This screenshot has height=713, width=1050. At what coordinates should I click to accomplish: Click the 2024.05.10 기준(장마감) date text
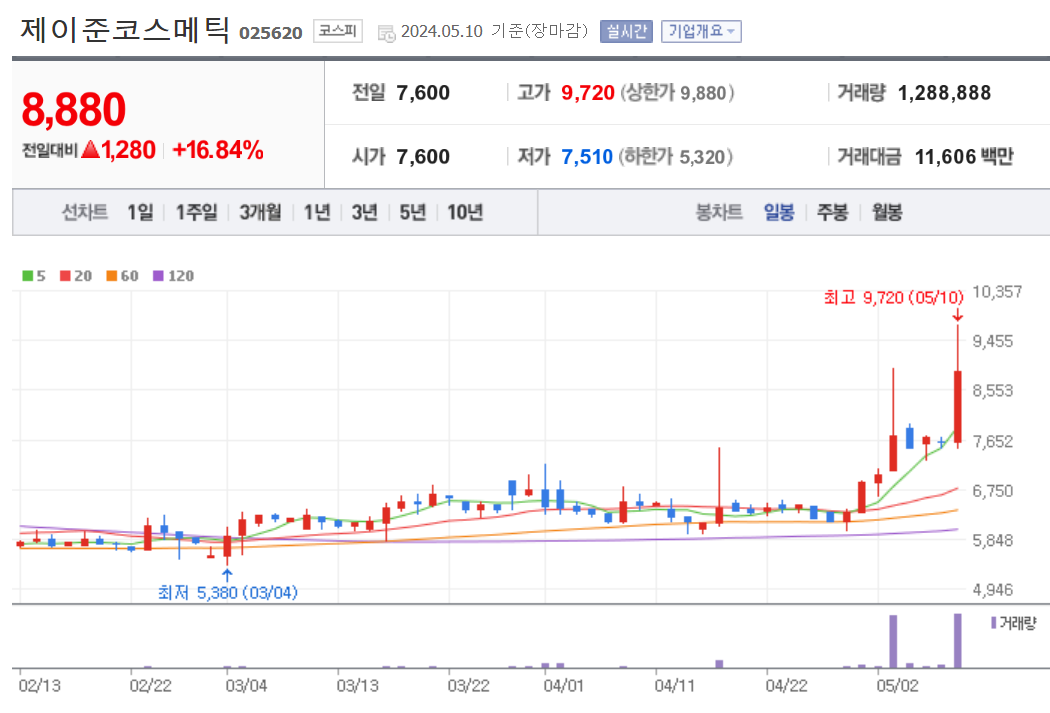tap(494, 31)
